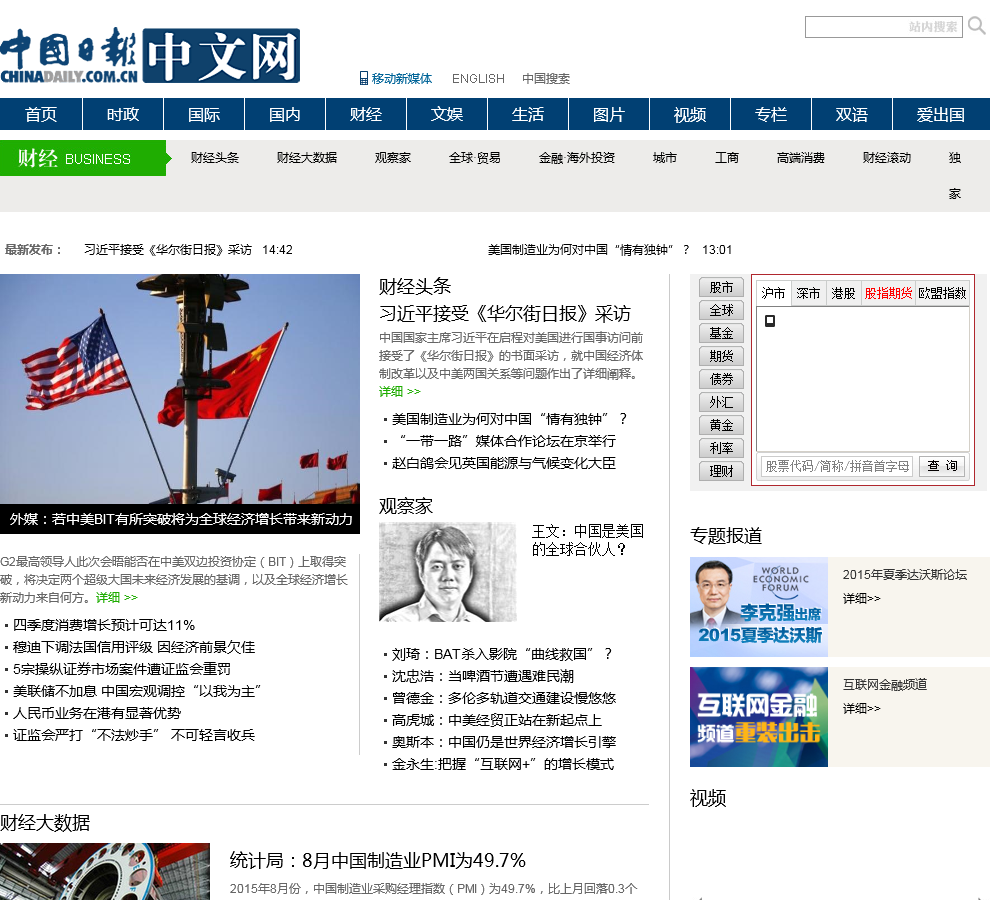
Task: Click the mobile phone icon beside 移动新媒体
Action: [x=364, y=78]
